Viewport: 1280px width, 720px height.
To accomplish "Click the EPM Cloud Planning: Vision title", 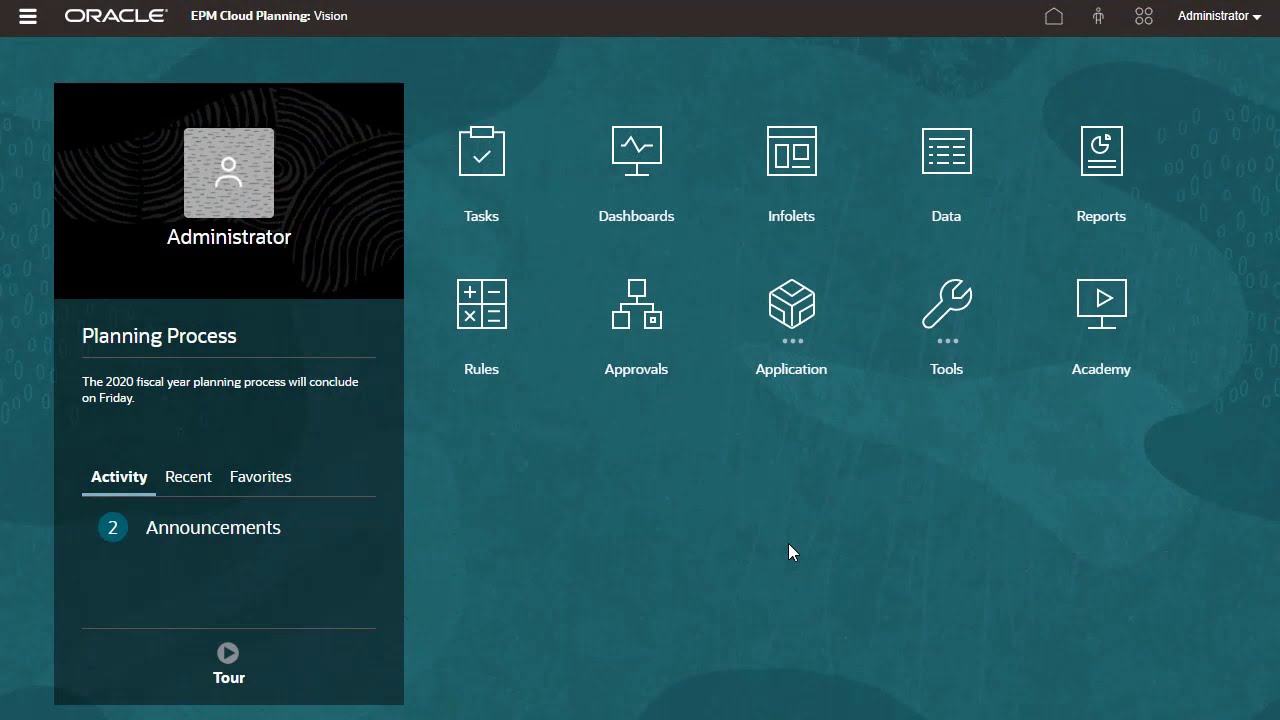I will pyautogui.click(x=269, y=16).
